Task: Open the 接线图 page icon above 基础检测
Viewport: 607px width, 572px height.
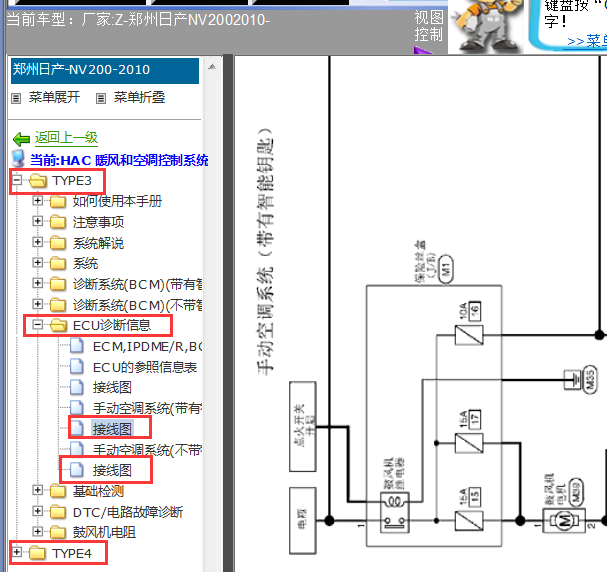Action: (x=77, y=470)
